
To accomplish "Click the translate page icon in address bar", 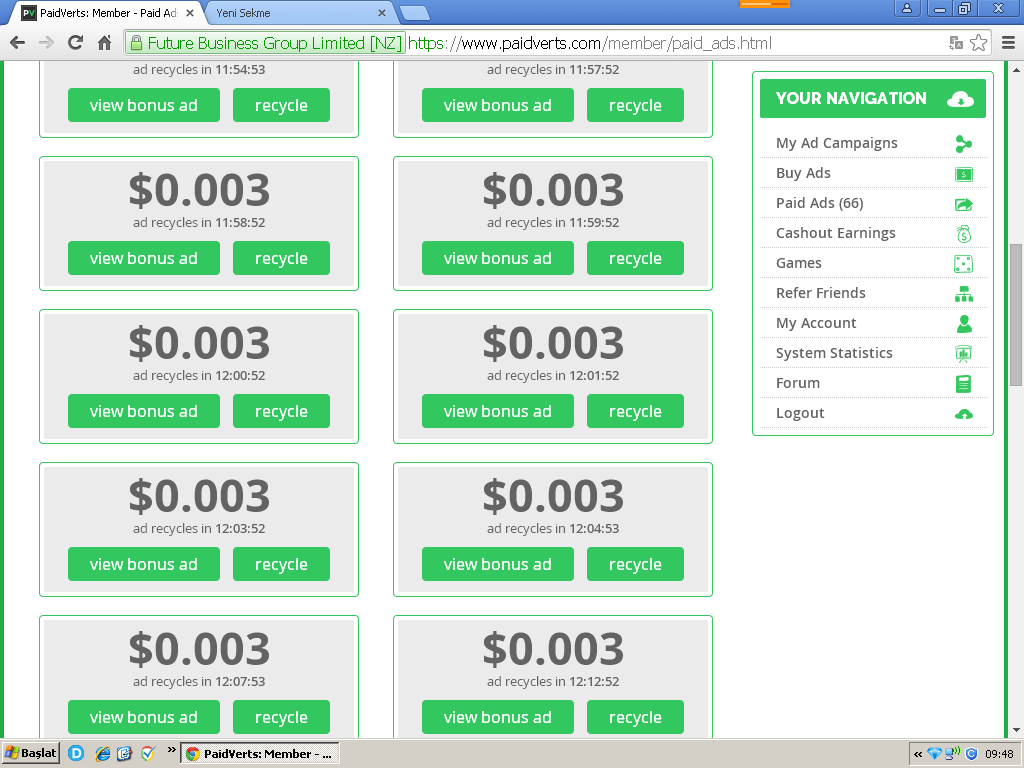I will [956, 43].
